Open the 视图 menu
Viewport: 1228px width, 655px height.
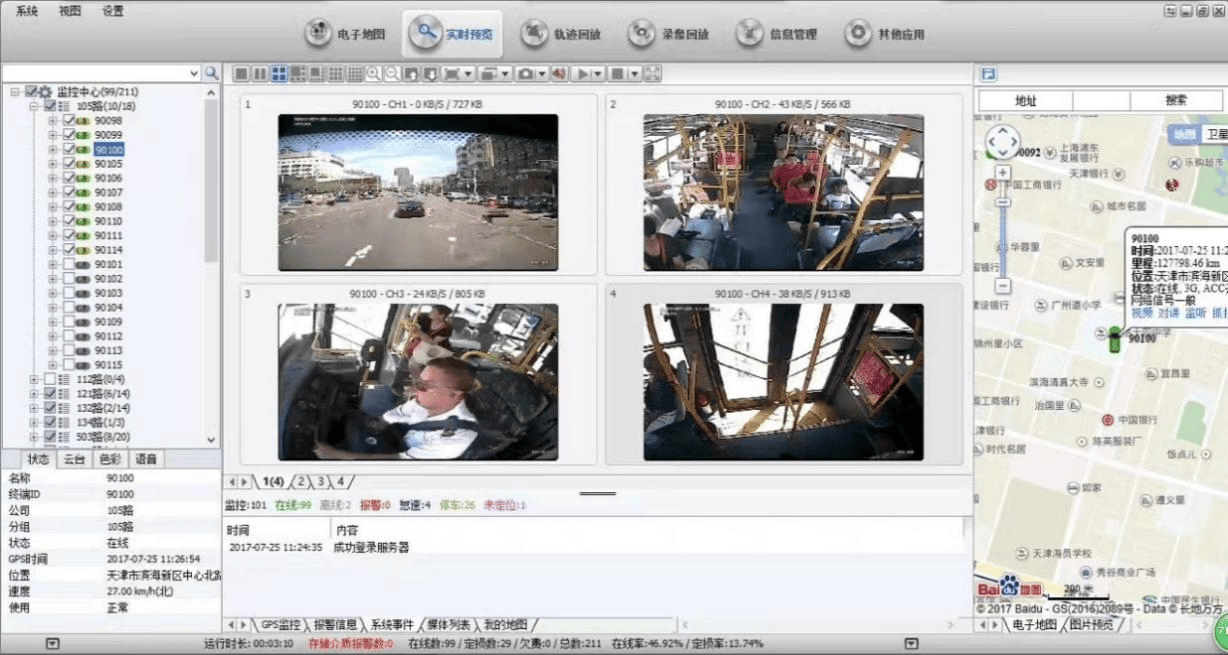coord(70,11)
